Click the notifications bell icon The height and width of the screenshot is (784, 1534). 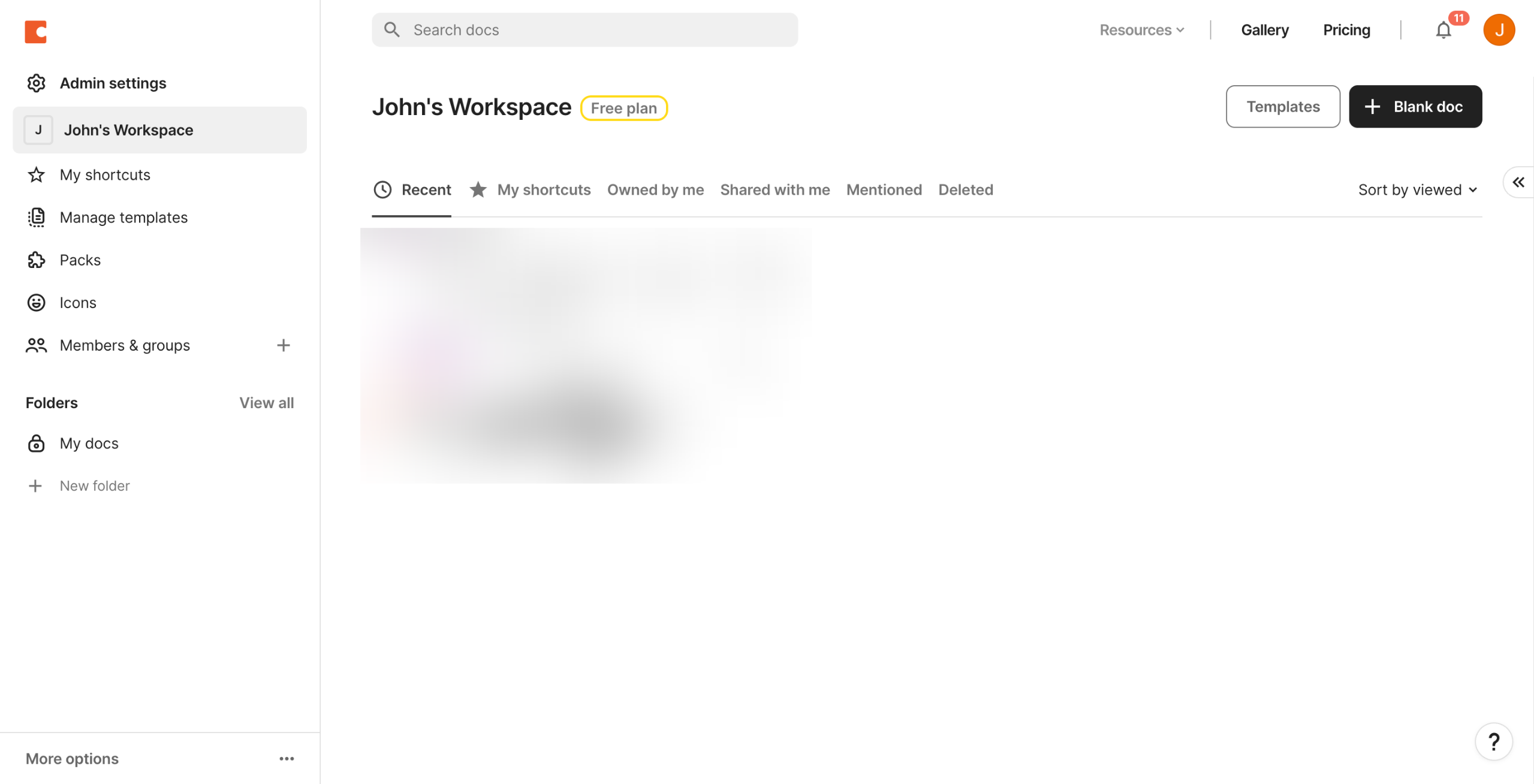coord(1443,30)
